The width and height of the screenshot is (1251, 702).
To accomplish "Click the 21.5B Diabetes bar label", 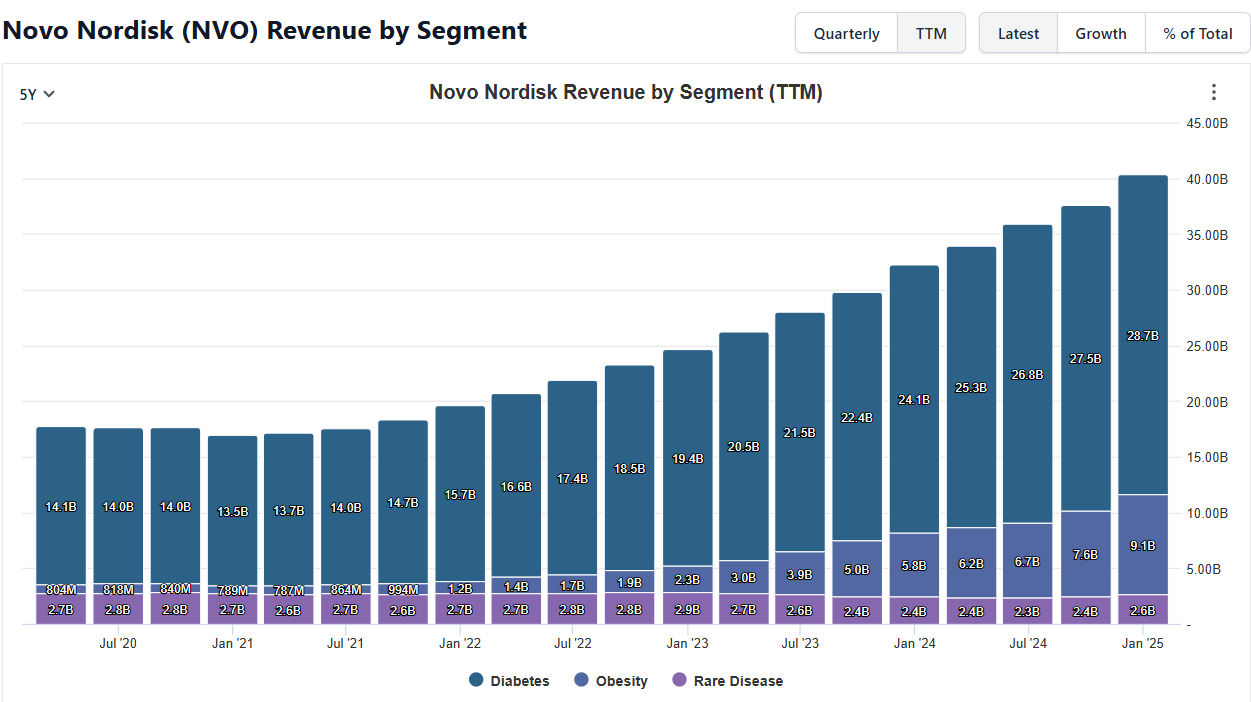I will [x=800, y=433].
